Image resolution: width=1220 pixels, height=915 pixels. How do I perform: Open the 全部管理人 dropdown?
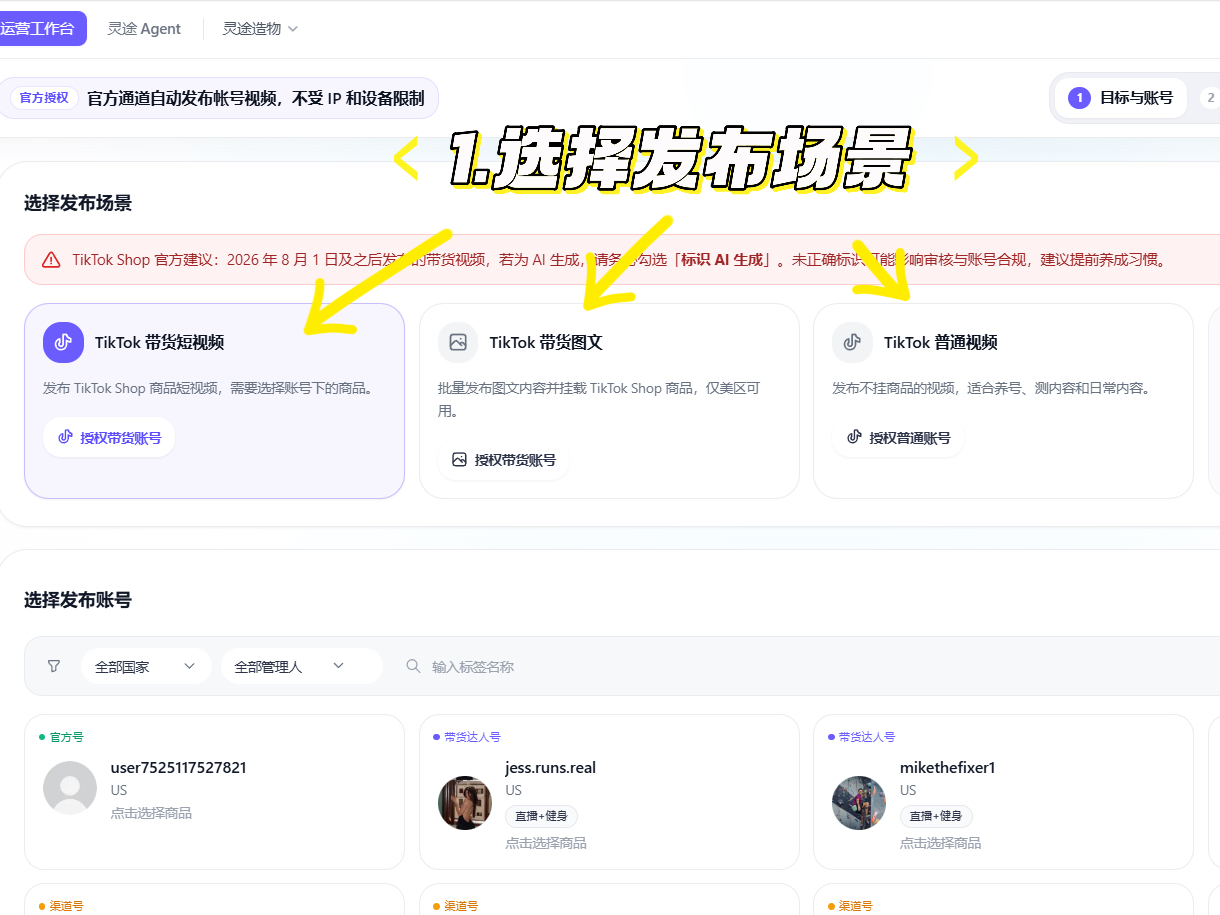[302, 666]
